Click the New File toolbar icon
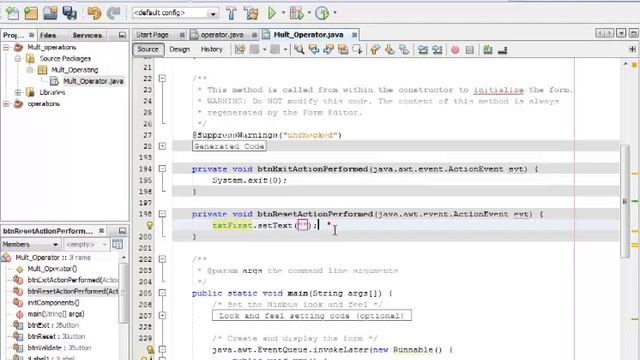 (x=12, y=13)
